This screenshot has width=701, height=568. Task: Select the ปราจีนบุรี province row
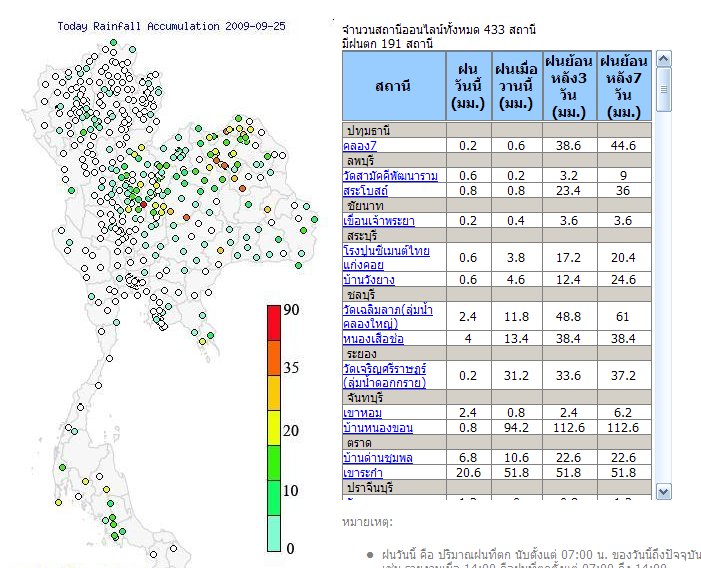click(x=497, y=487)
